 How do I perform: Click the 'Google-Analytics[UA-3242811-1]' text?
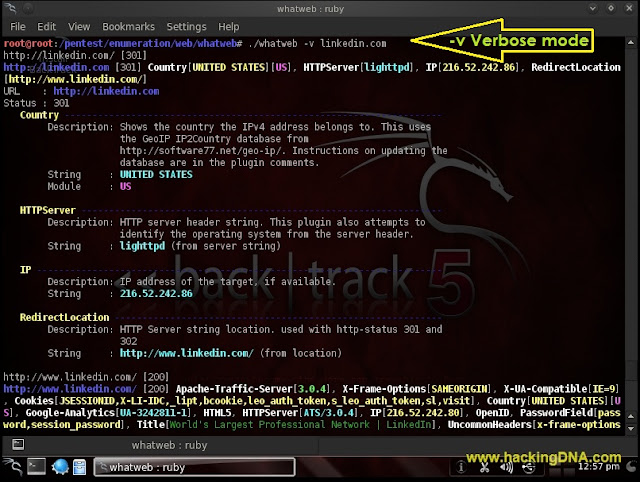[109, 413]
